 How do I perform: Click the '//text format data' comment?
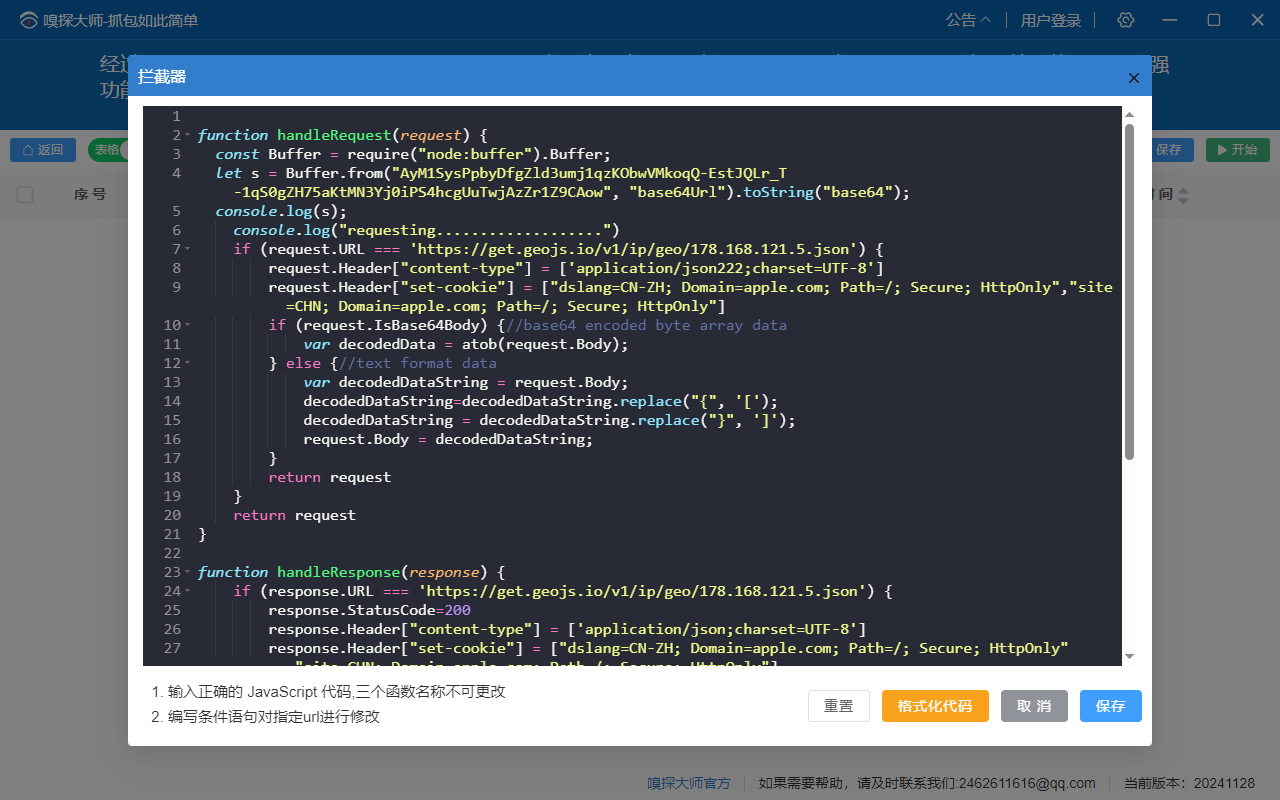418,363
